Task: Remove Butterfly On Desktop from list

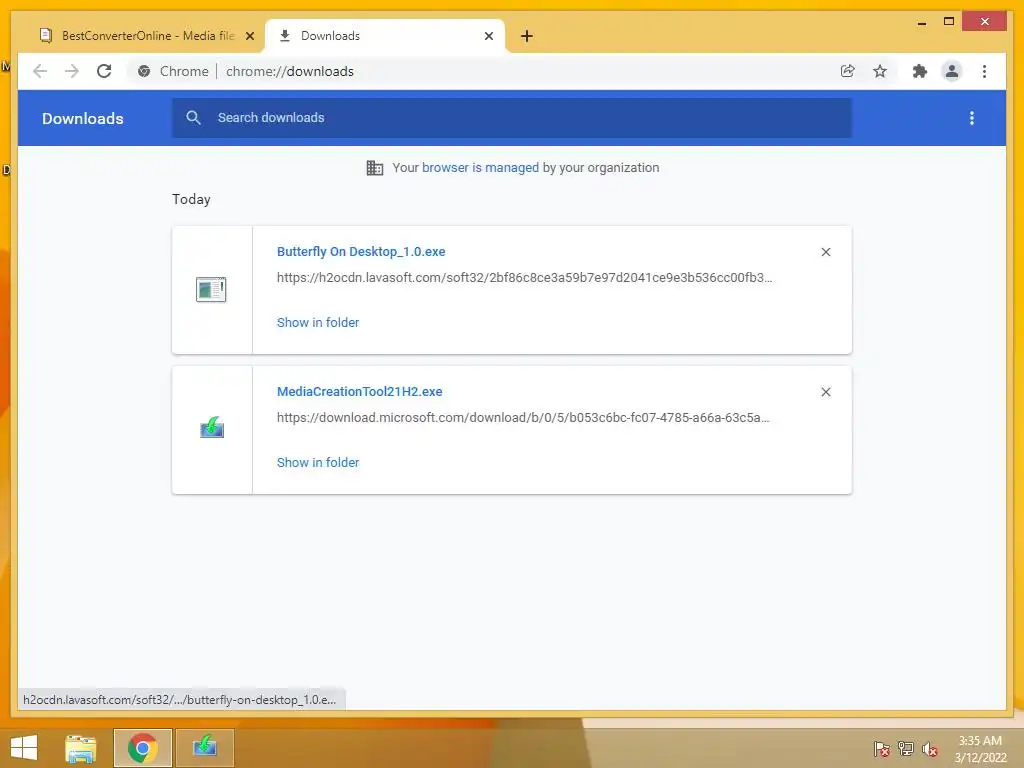Action: pyautogui.click(x=826, y=252)
